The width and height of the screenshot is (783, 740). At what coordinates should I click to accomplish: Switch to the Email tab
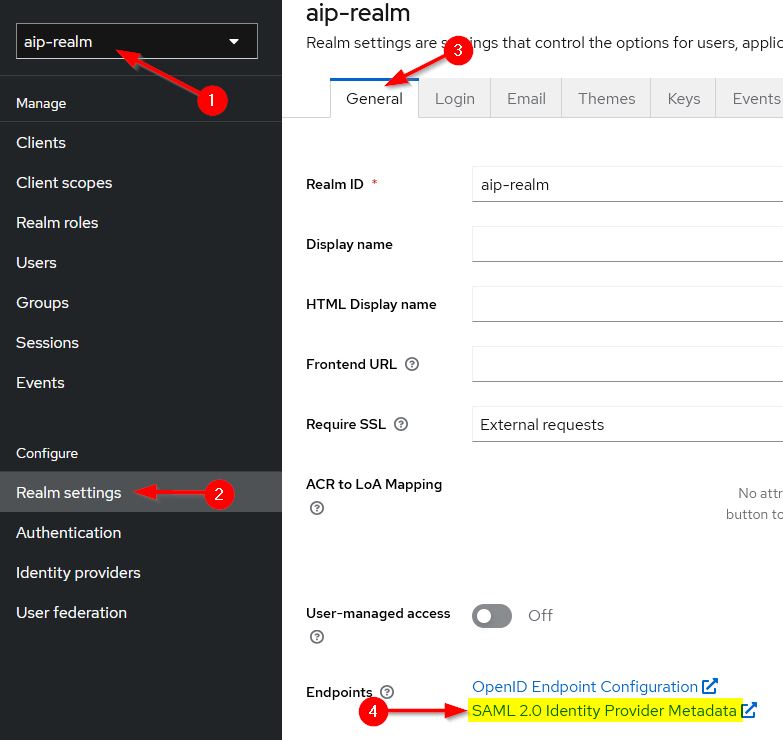tap(526, 99)
